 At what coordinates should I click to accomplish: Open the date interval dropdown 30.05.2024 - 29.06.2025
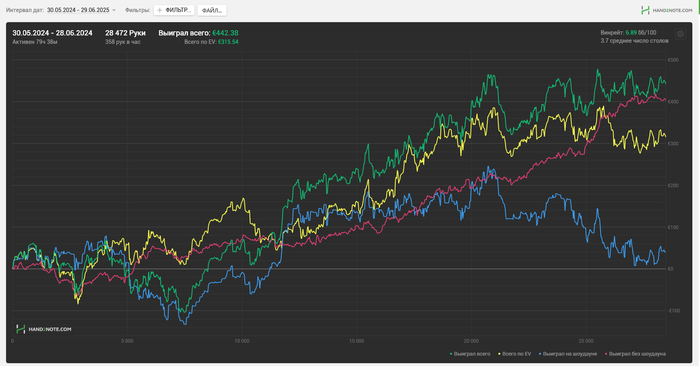tap(81, 10)
